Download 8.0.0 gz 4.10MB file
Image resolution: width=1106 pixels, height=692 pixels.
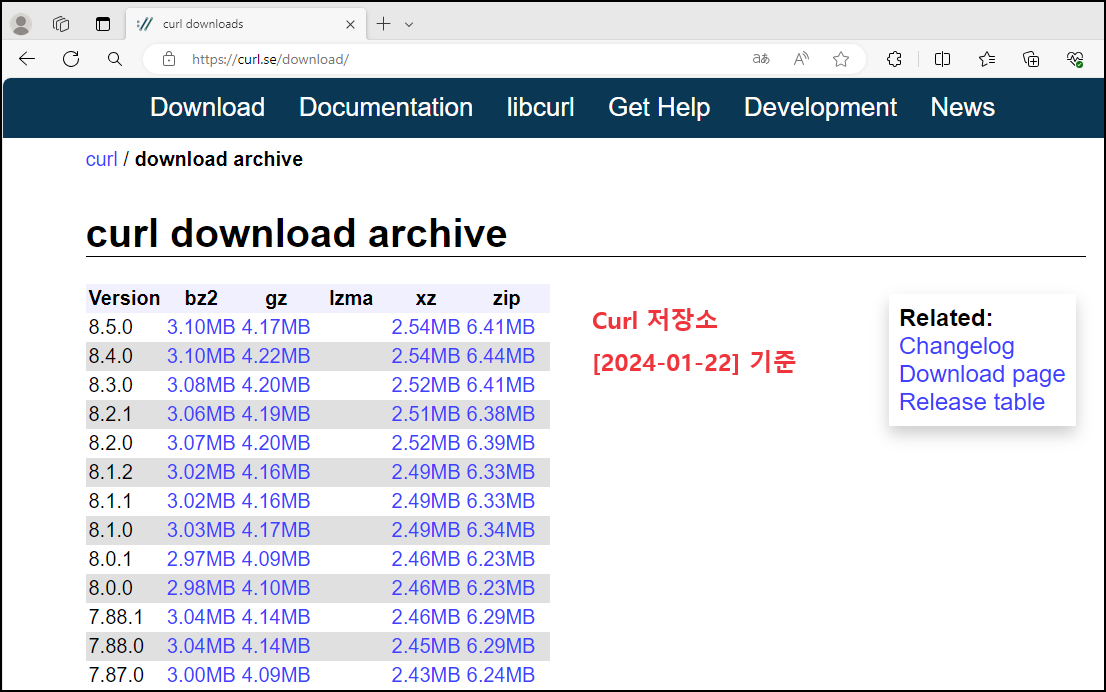coord(276,588)
